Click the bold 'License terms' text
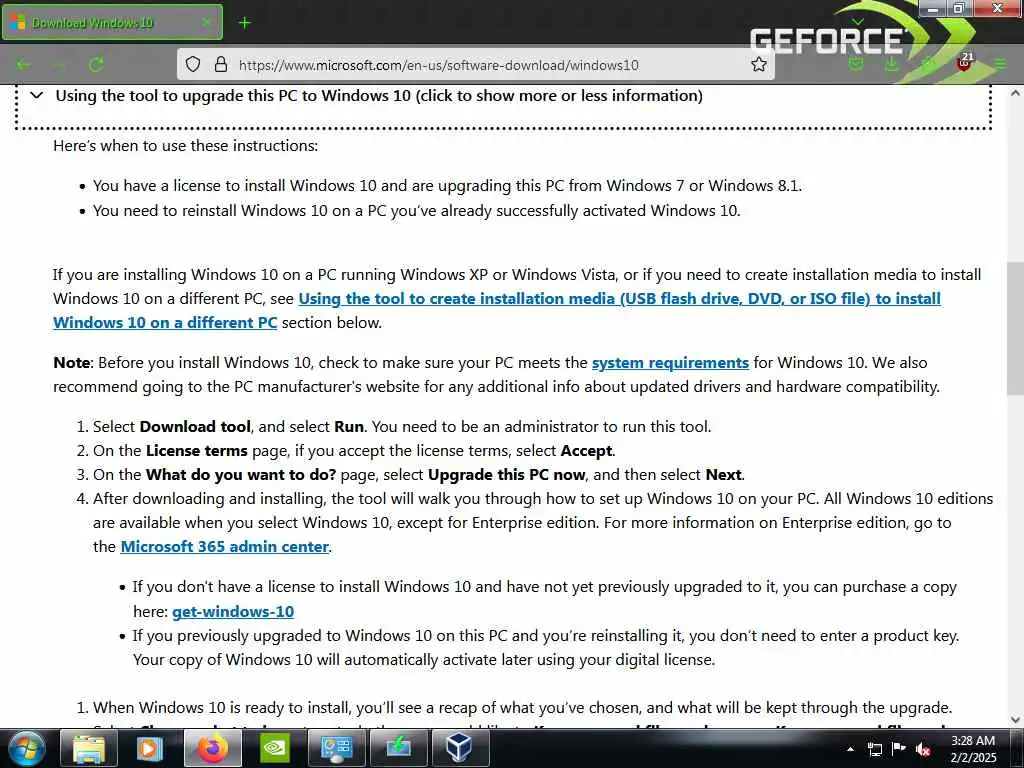 pyautogui.click(x=197, y=451)
